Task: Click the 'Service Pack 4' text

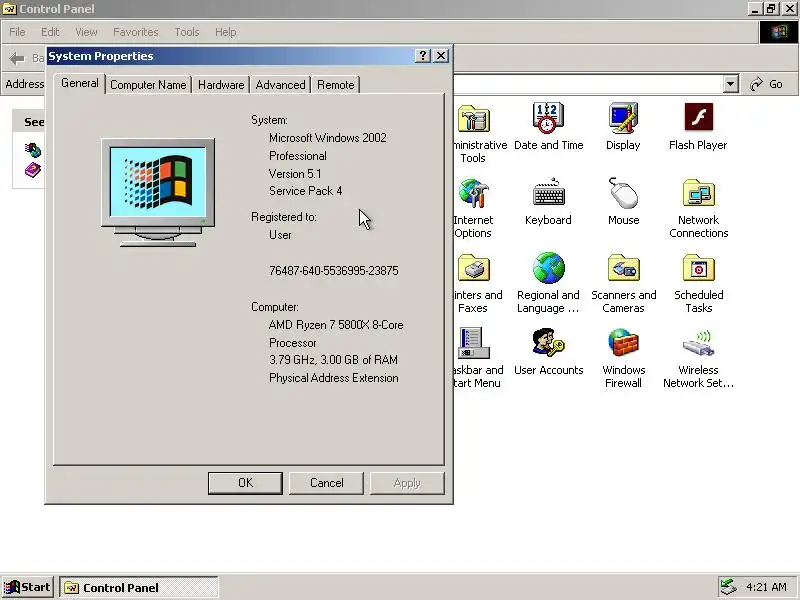Action: 306,191
